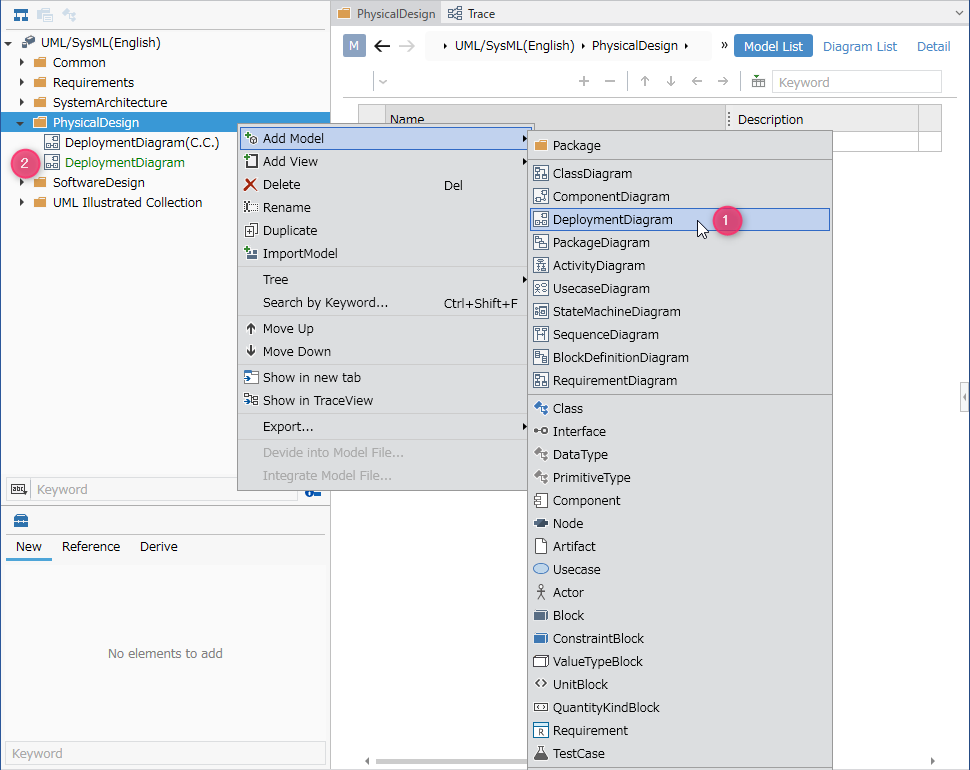
Task: Select the green DeploymentDiagram tree item
Action: (x=124, y=163)
